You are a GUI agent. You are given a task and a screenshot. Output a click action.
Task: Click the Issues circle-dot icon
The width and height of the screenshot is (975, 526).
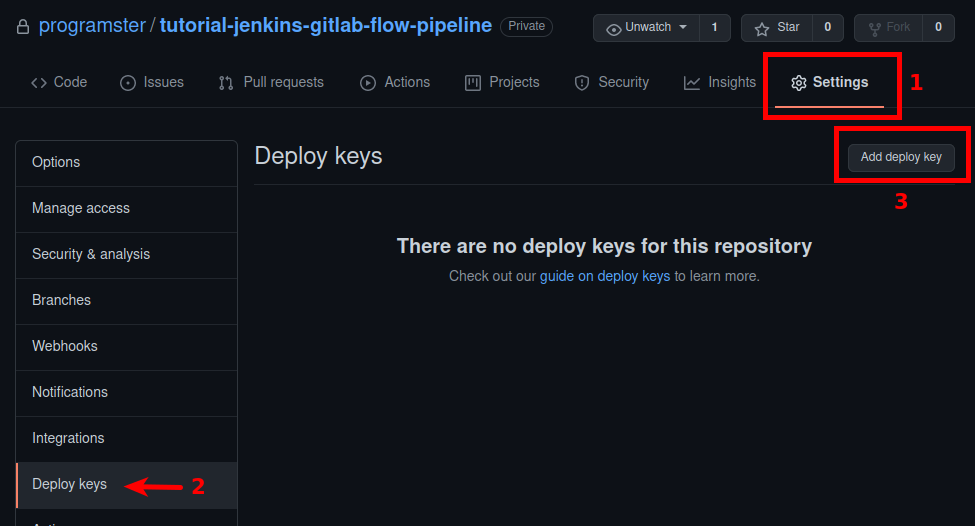(x=128, y=83)
